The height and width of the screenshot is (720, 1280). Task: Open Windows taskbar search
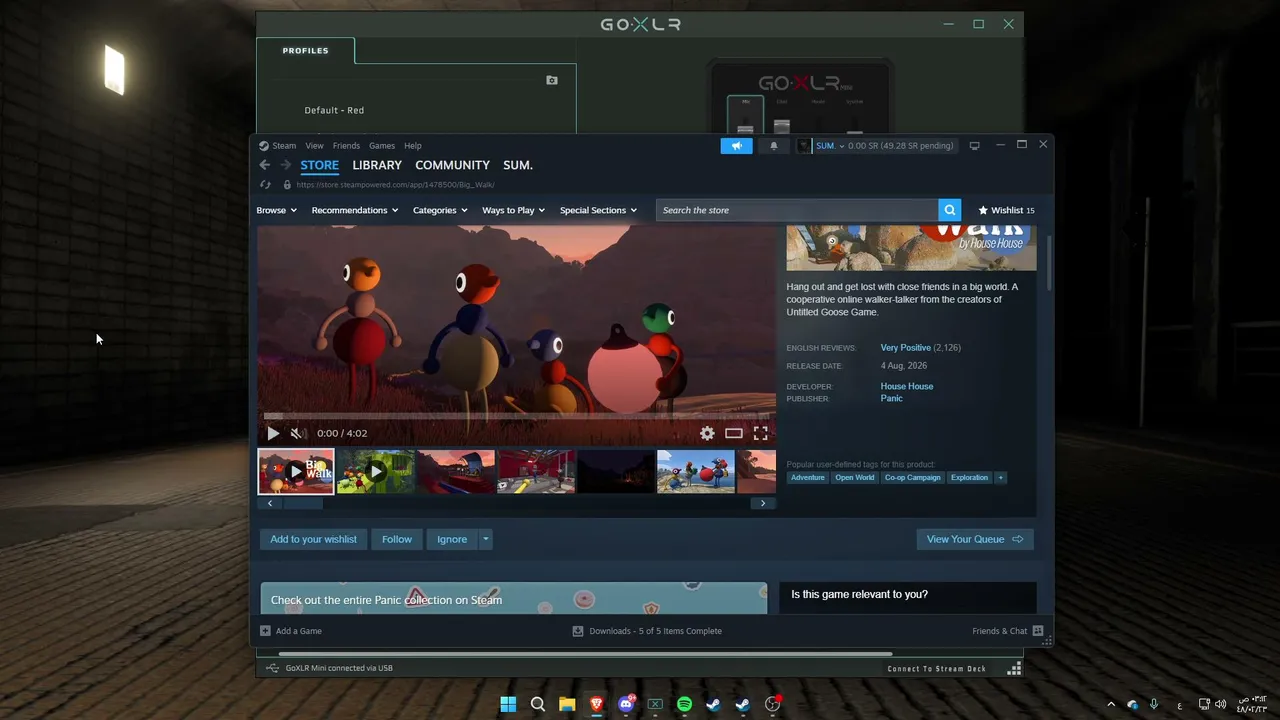coord(538,704)
